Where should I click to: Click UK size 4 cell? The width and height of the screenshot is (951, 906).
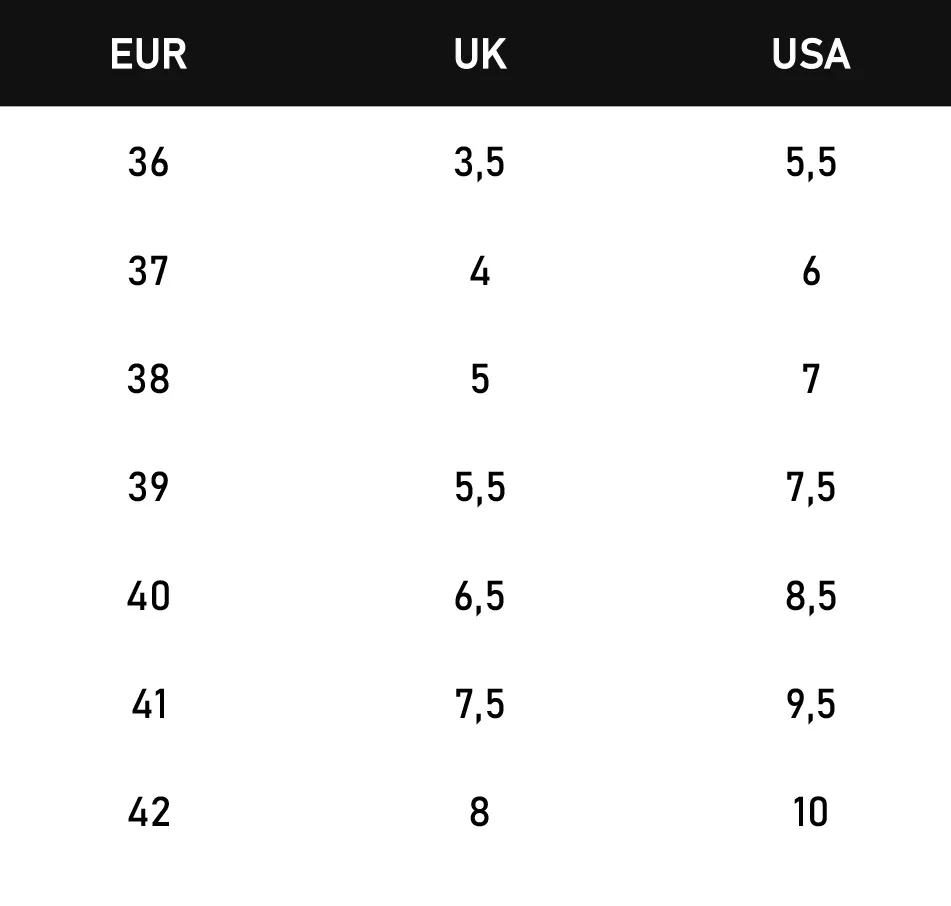click(x=480, y=271)
